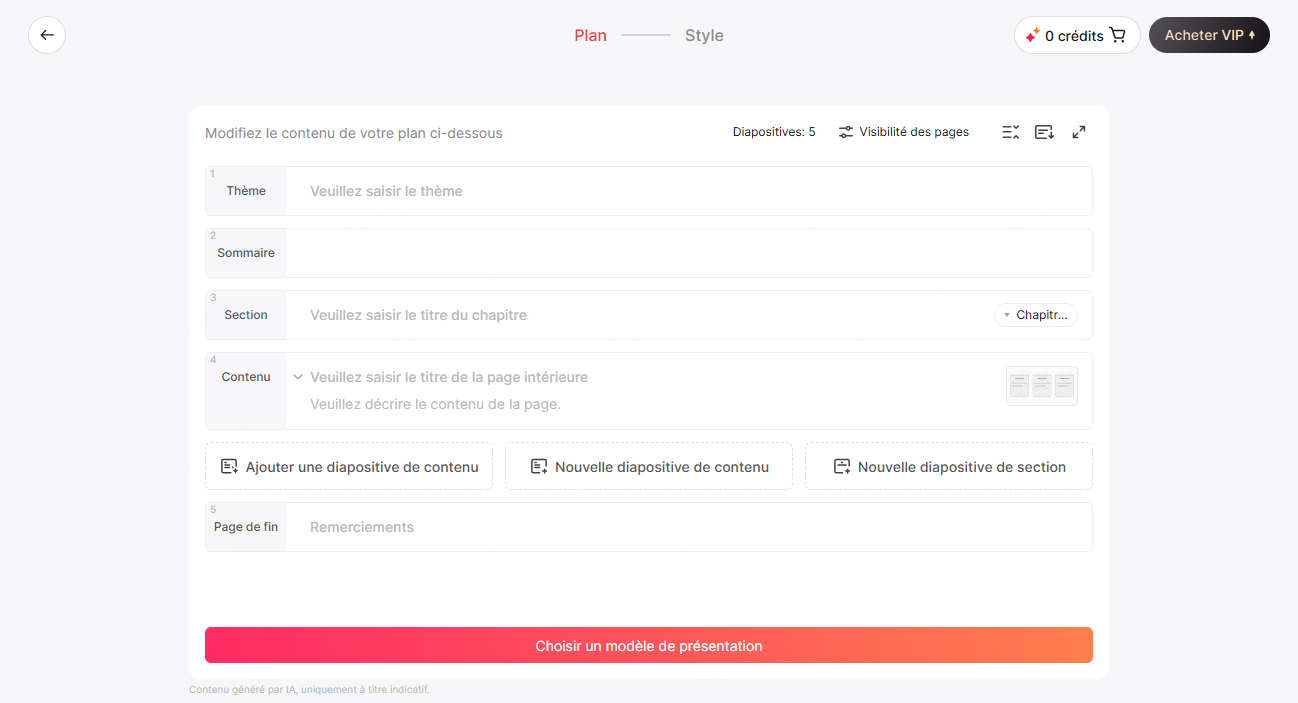1298x703 pixels.
Task: Click Choisir un modèle de présentation
Action: click(x=649, y=645)
